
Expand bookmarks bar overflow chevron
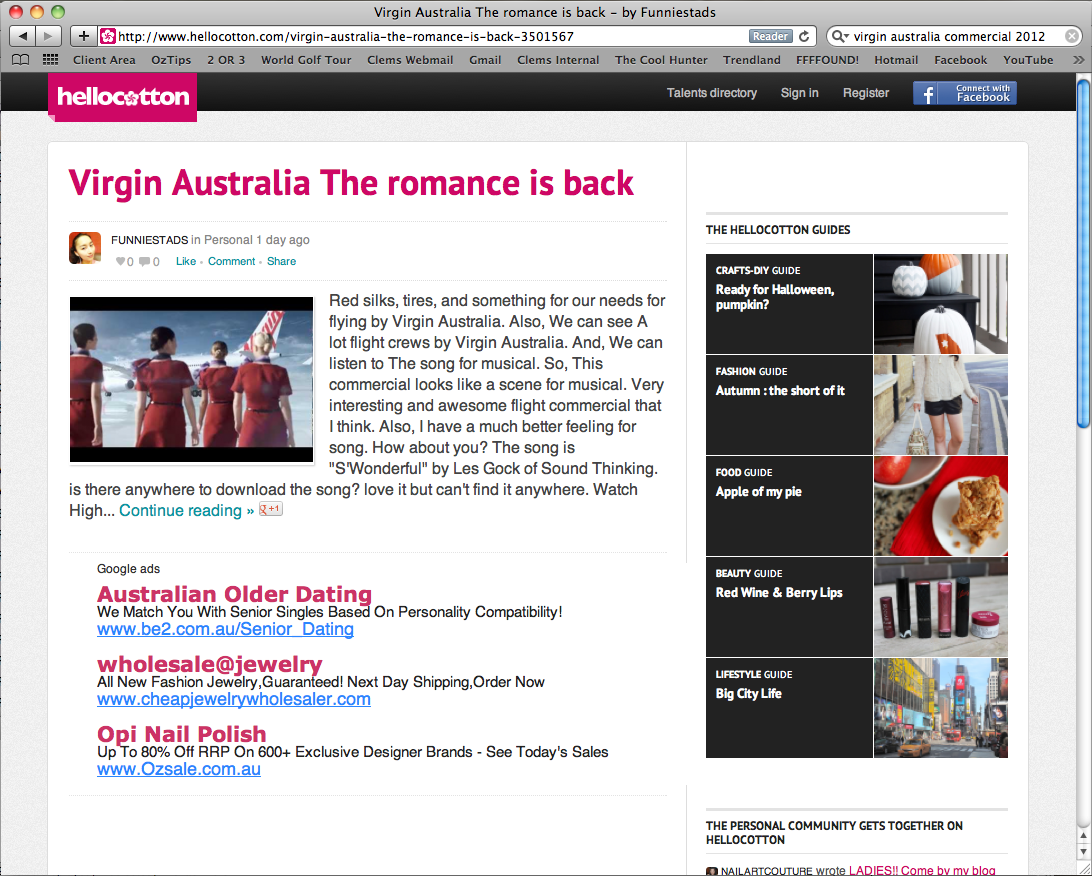[1079, 60]
